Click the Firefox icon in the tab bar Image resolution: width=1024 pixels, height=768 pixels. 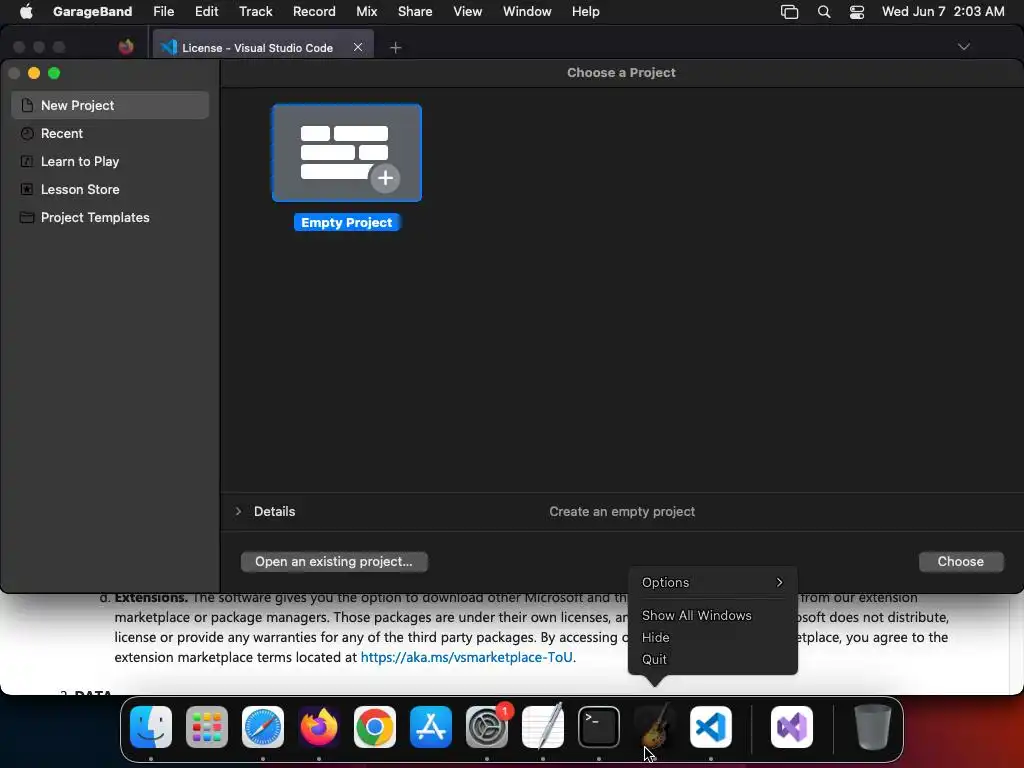[126, 46]
